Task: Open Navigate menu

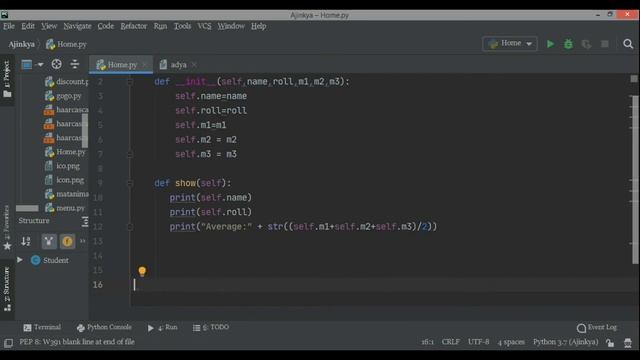Action: (77, 26)
